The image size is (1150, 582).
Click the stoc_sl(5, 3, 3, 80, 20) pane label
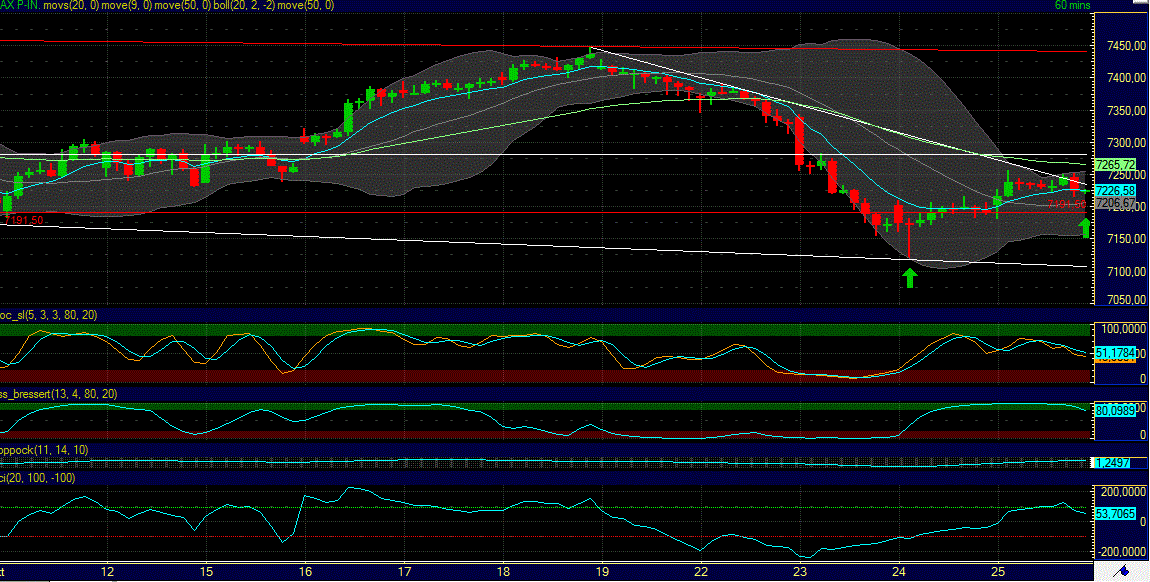point(48,316)
